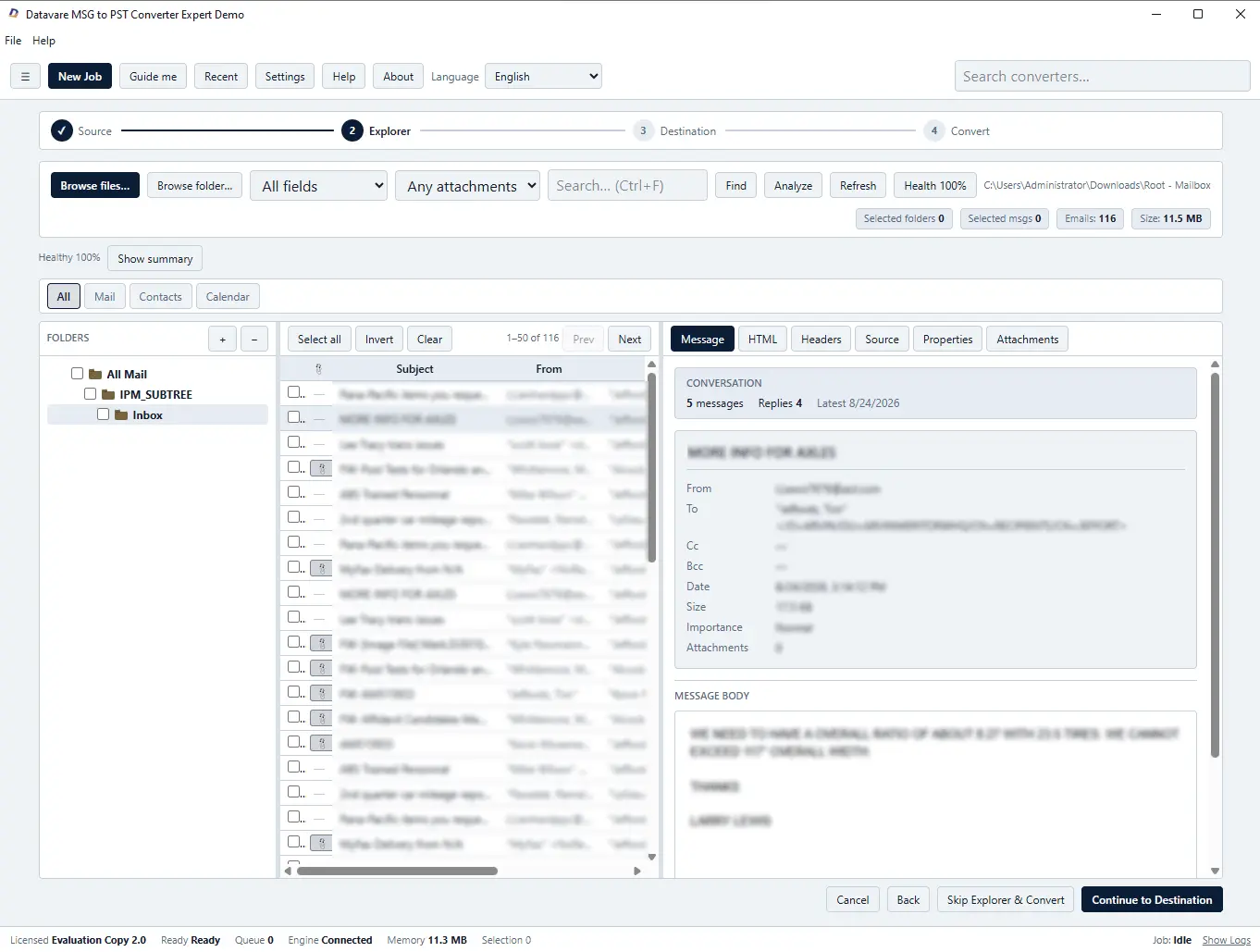Expand the All fields dropdown

(319, 186)
